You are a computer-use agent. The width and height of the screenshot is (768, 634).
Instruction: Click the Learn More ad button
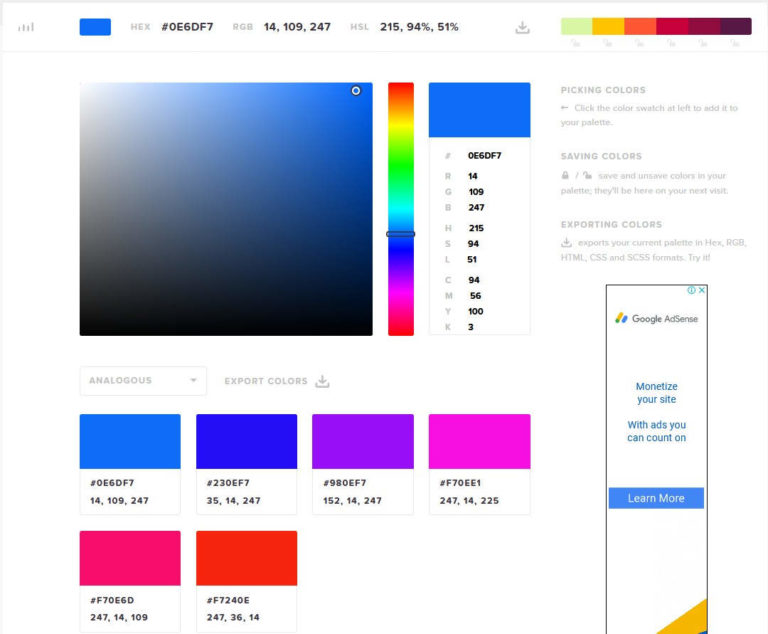coord(656,498)
